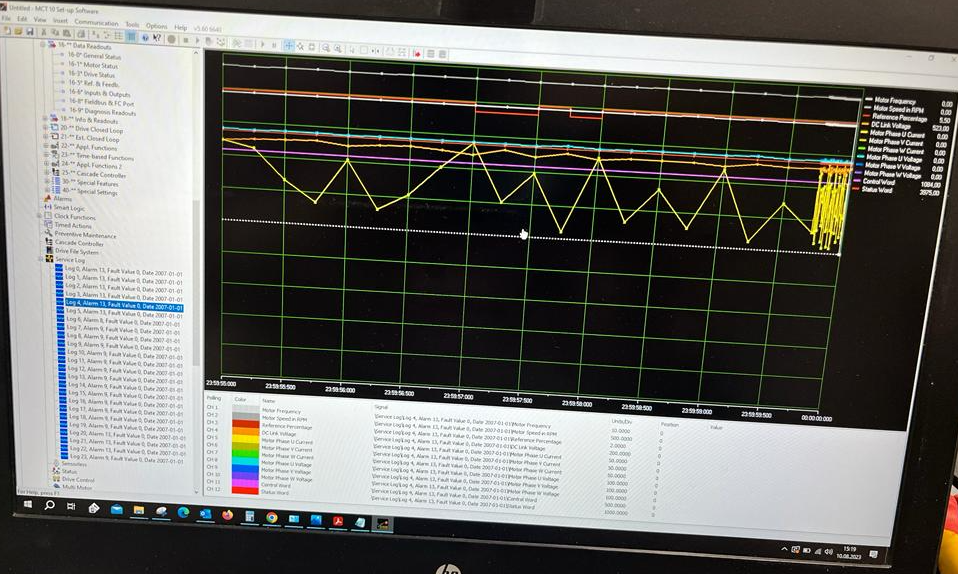
Task: Click the Preventive Maintenance wrench icon
Action: click(48, 234)
